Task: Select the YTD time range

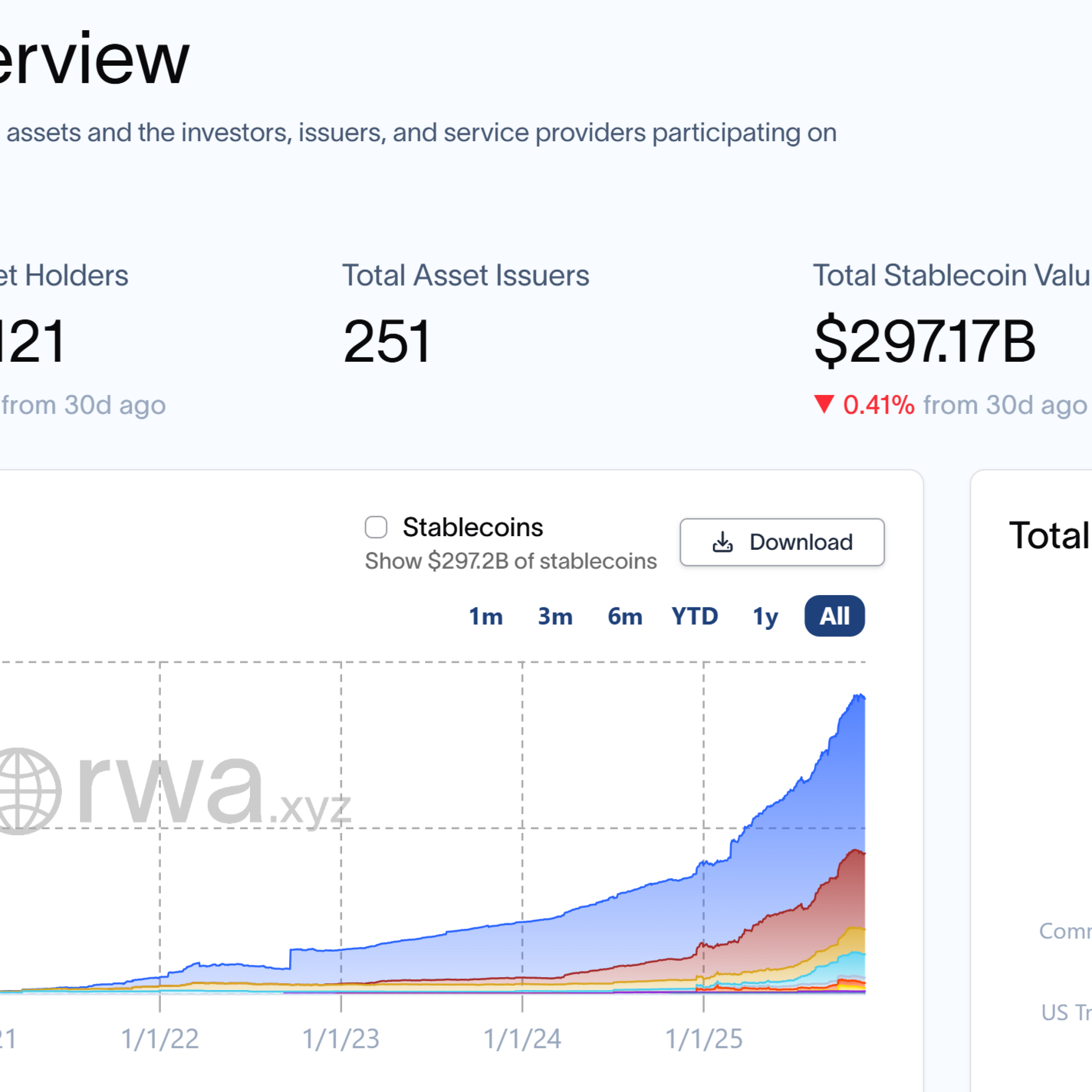Action: 694,616
